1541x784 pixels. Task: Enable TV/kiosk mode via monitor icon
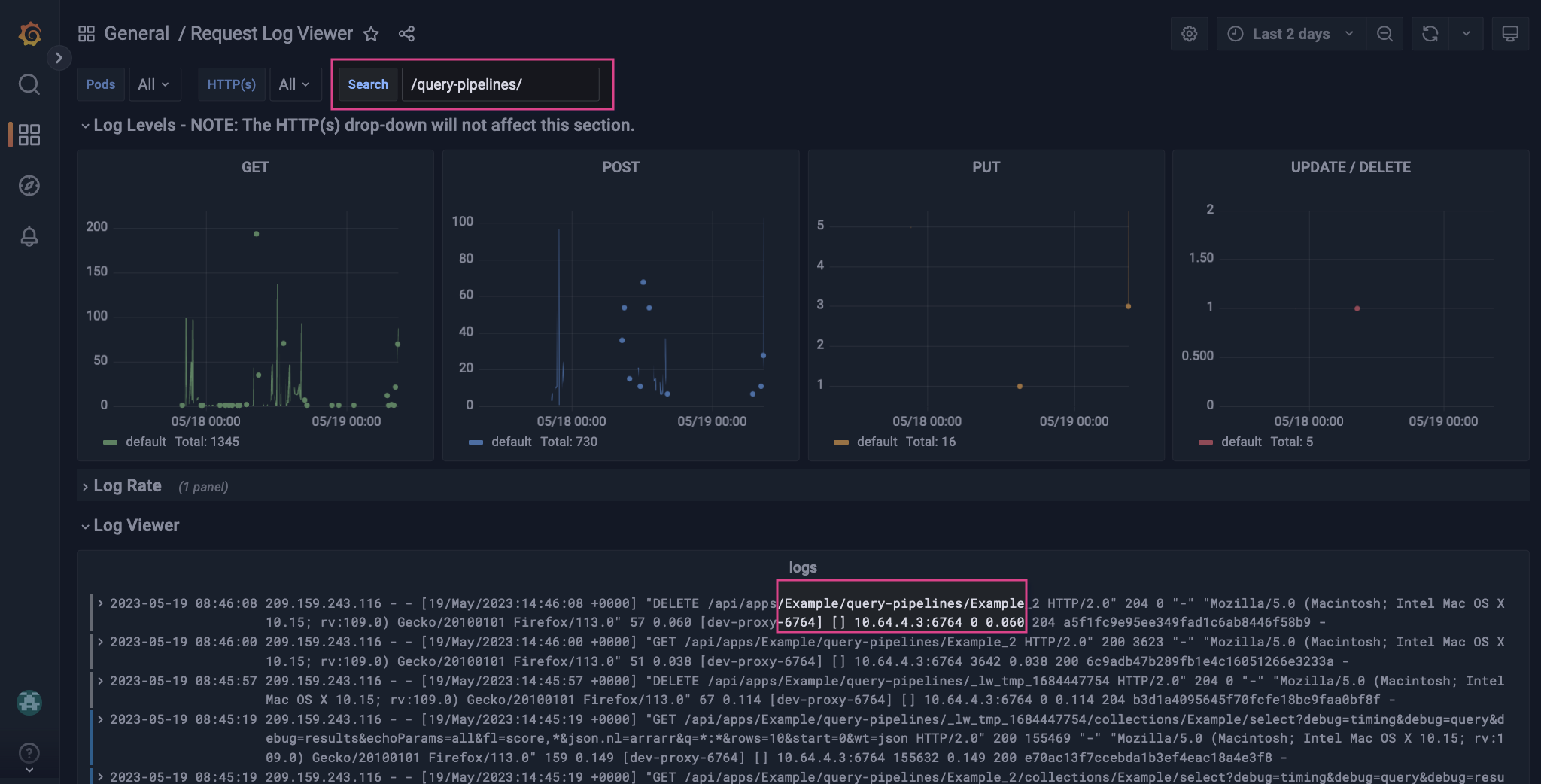click(x=1510, y=33)
